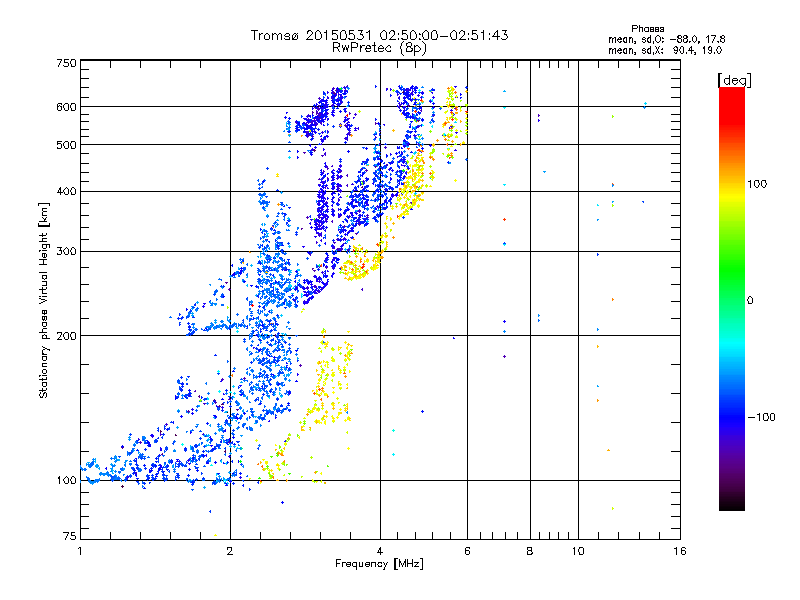
Task: Click the height axis tick label '750'
Action: (x=66, y=63)
